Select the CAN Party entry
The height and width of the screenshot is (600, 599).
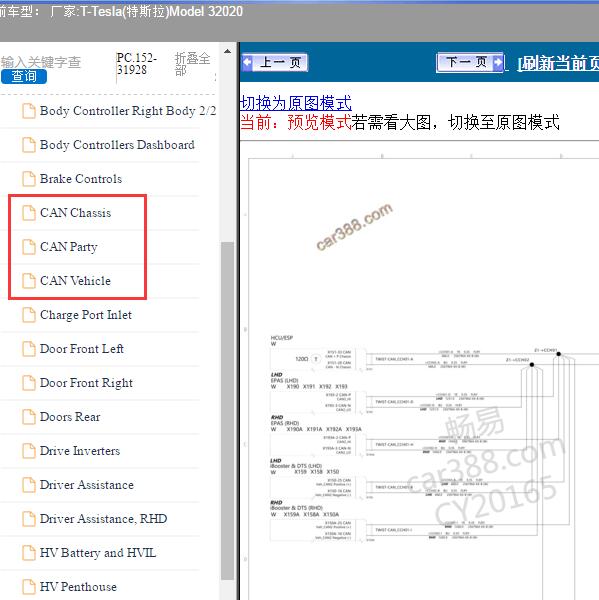coord(69,247)
